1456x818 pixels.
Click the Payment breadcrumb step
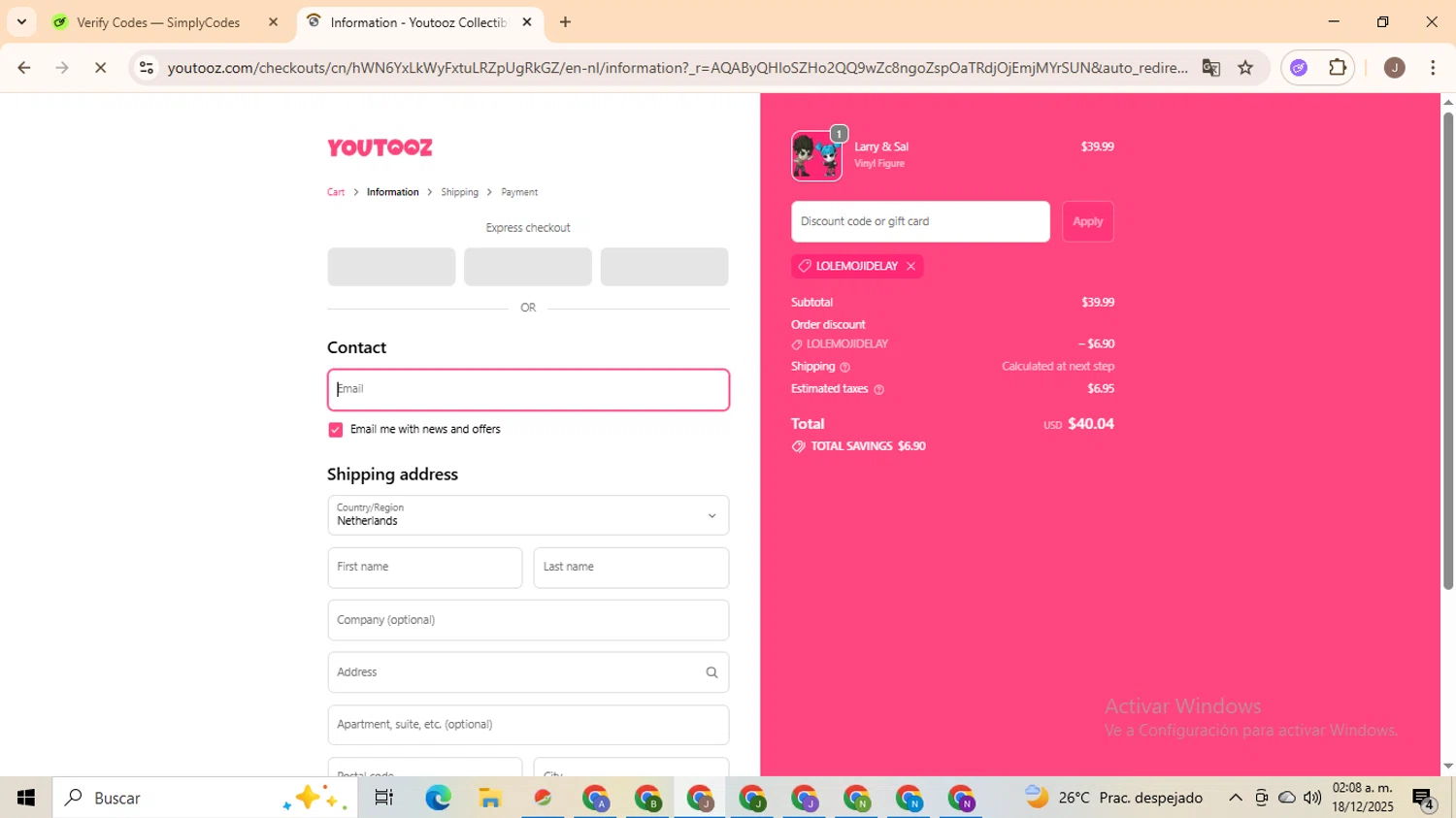tap(519, 192)
